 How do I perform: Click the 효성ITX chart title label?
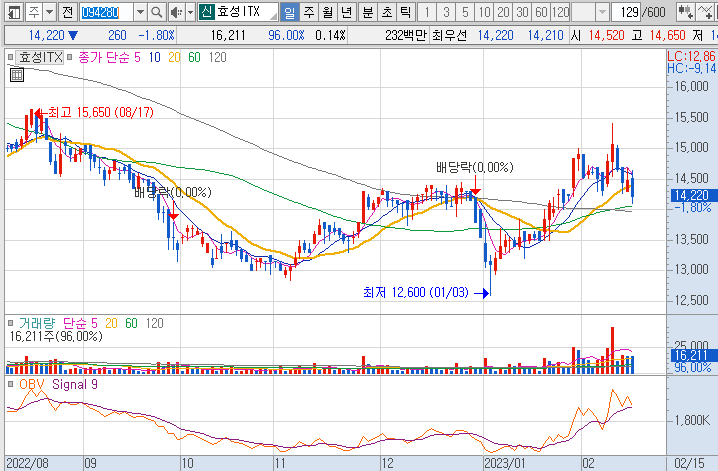click(40, 57)
